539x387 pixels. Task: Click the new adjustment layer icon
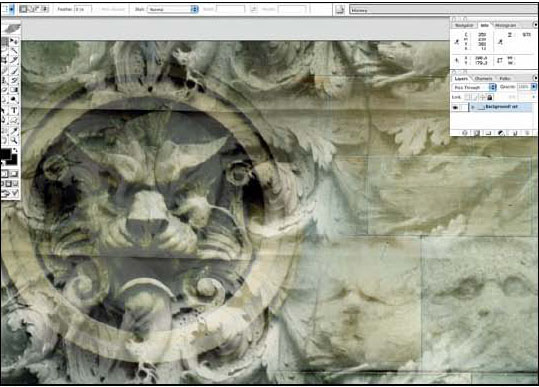coord(501,133)
